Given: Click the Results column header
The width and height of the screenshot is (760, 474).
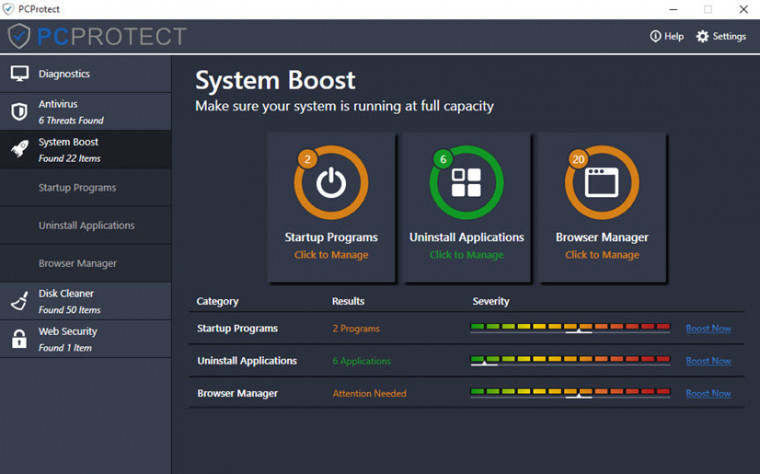Looking at the screenshot, I should point(348,301).
